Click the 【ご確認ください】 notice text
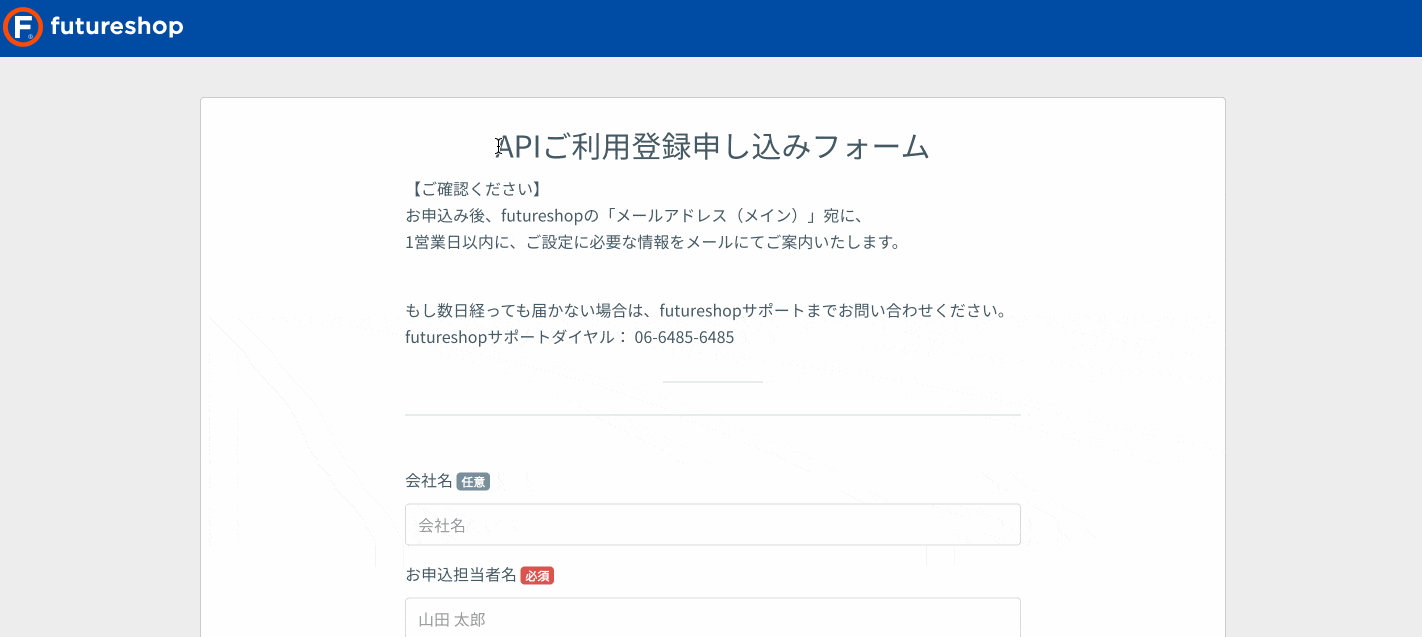The width and height of the screenshot is (1422, 637). (476, 188)
